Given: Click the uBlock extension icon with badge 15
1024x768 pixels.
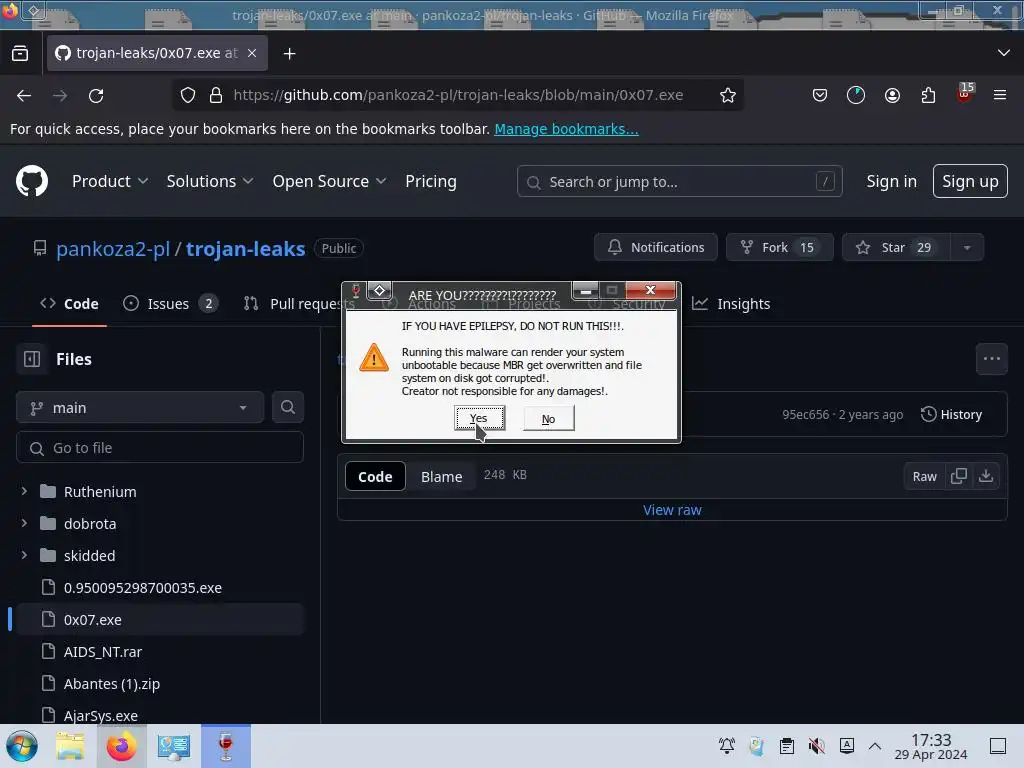Looking at the screenshot, I should point(965,94).
